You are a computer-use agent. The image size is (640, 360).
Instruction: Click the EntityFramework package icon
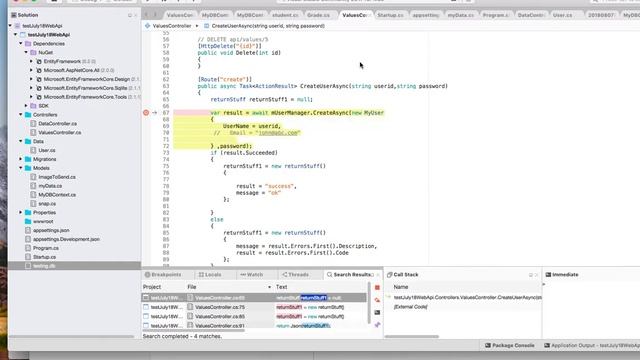coord(39,61)
